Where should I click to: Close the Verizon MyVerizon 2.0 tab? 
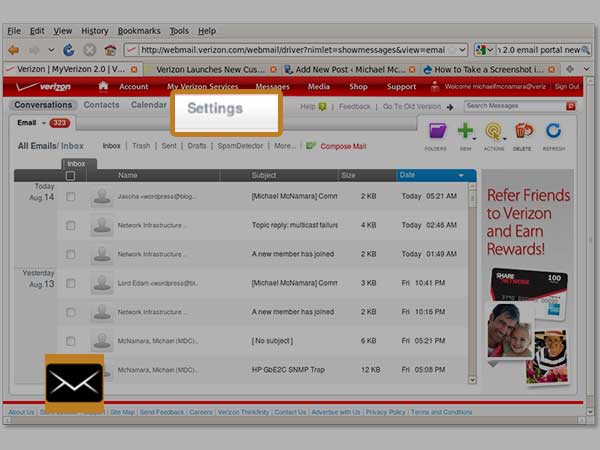click(134, 69)
